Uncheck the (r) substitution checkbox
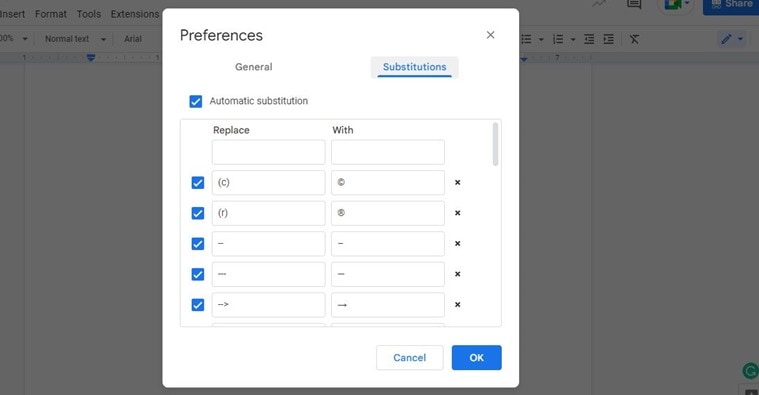This screenshot has width=759, height=395. coord(197,213)
